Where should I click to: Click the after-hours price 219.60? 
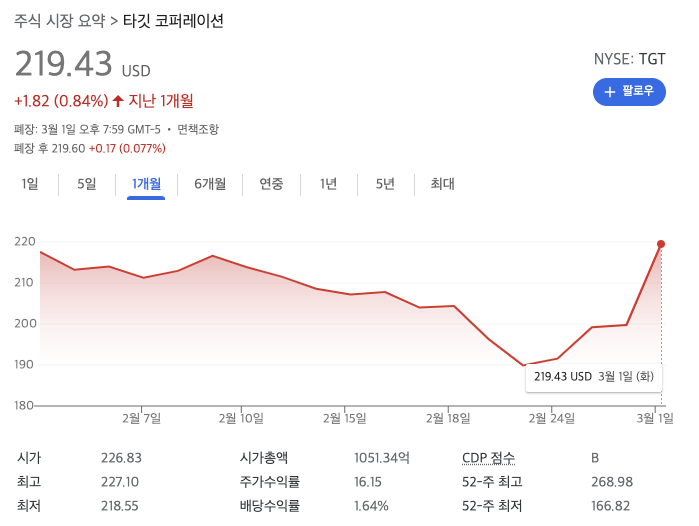pyautogui.click(x=68, y=148)
